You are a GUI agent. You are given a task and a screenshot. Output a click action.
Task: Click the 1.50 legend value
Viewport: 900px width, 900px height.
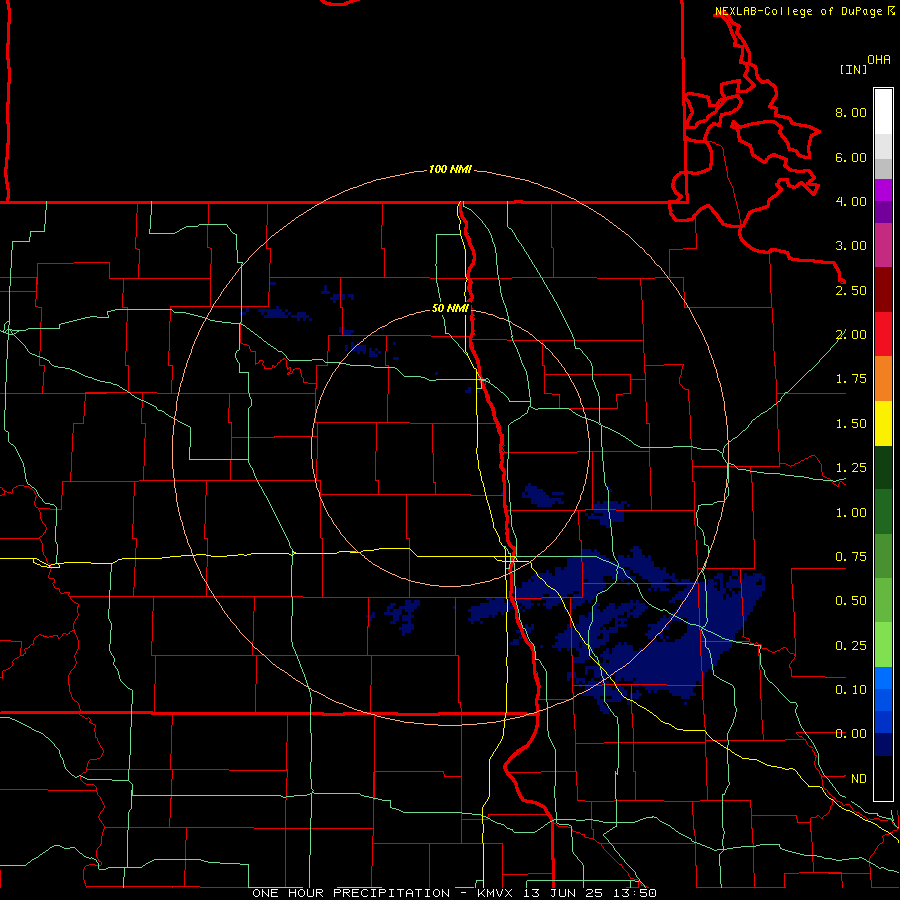tap(851, 424)
